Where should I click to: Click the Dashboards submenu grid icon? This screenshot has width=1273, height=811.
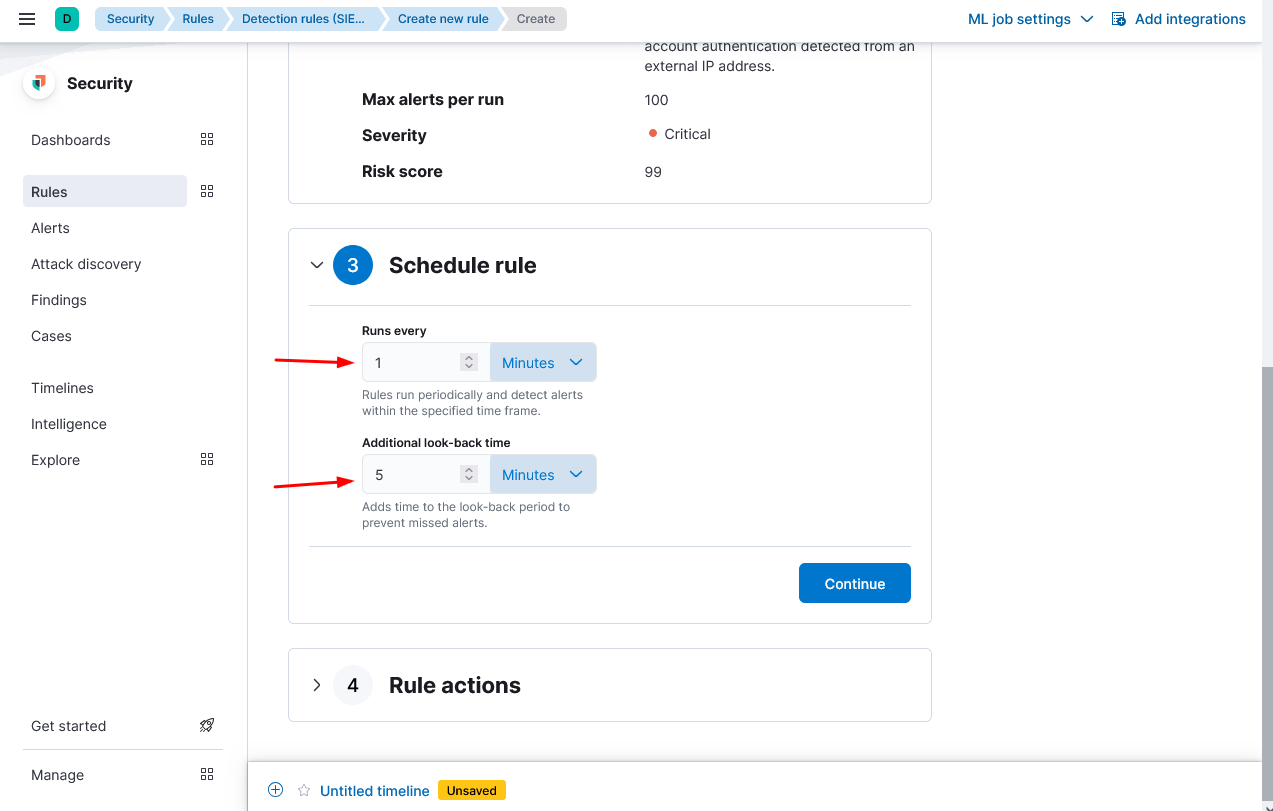point(207,140)
